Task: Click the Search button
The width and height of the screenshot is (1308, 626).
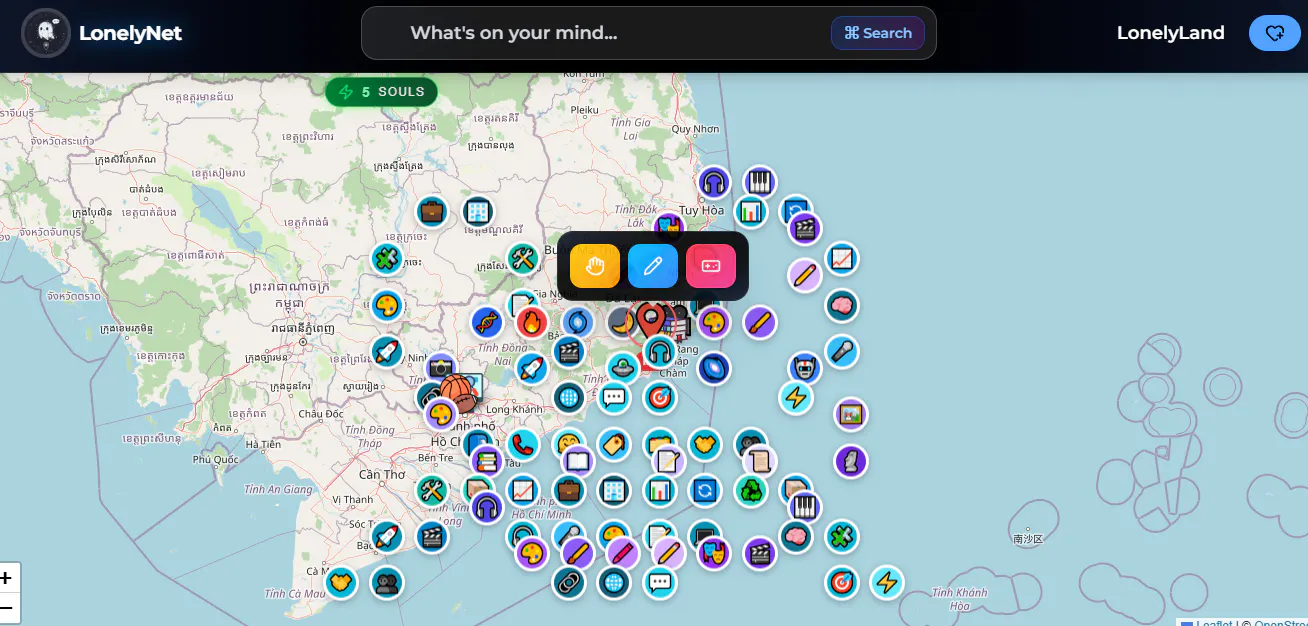Action: (878, 33)
